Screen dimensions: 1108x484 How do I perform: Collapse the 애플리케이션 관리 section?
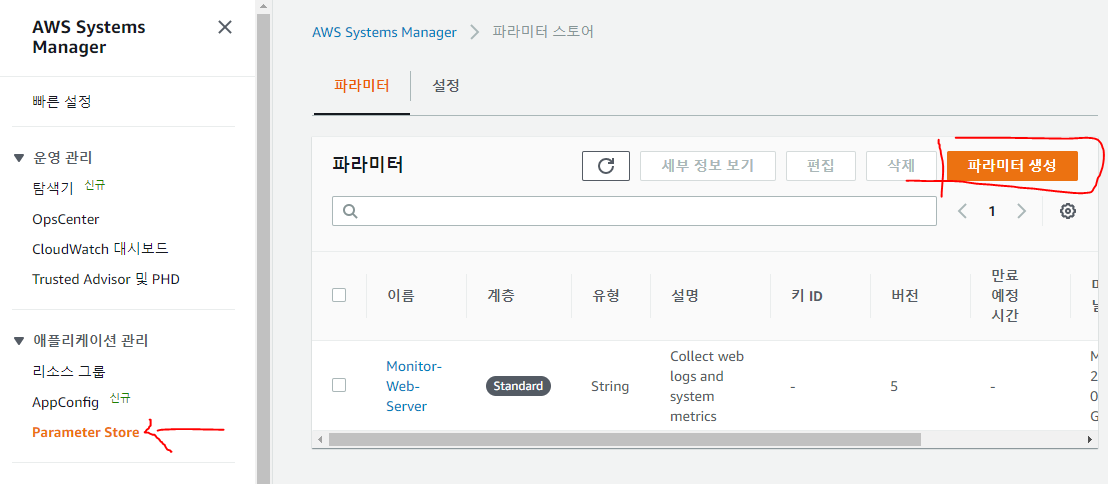click(x=20, y=341)
